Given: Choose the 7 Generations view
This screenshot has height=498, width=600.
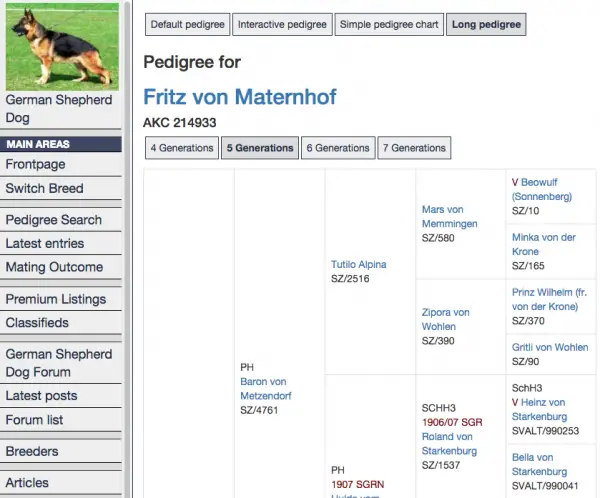Looking at the screenshot, I should tap(414, 148).
